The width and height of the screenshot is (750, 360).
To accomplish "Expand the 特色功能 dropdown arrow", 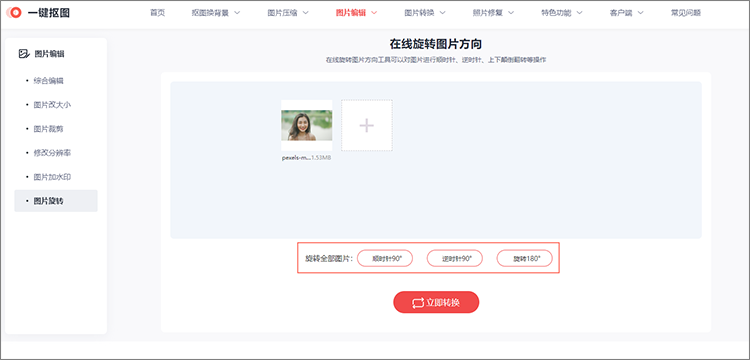I will [x=579, y=13].
